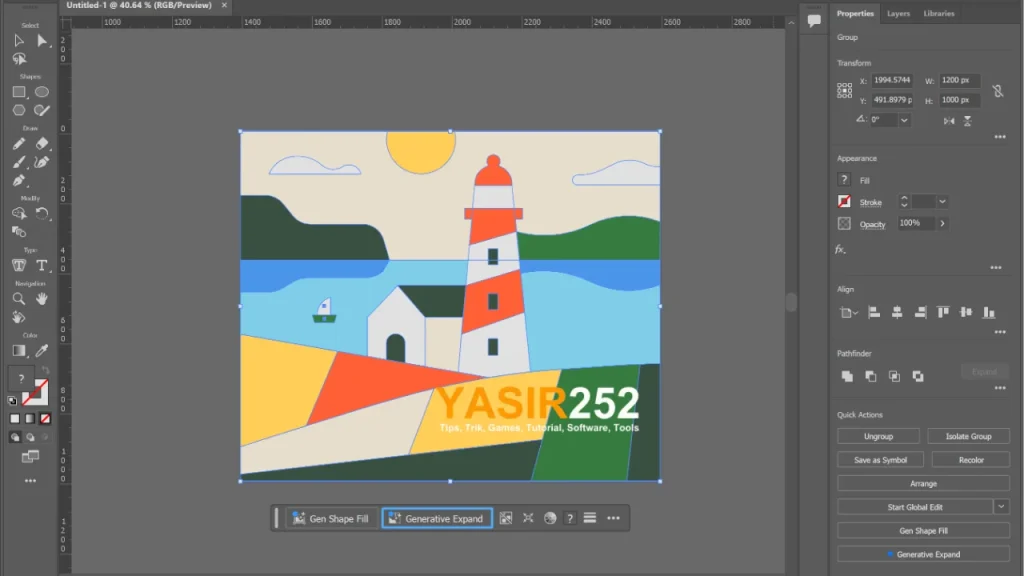Expand more Appearance options
The height and width of the screenshot is (576, 1024).
coord(996,268)
